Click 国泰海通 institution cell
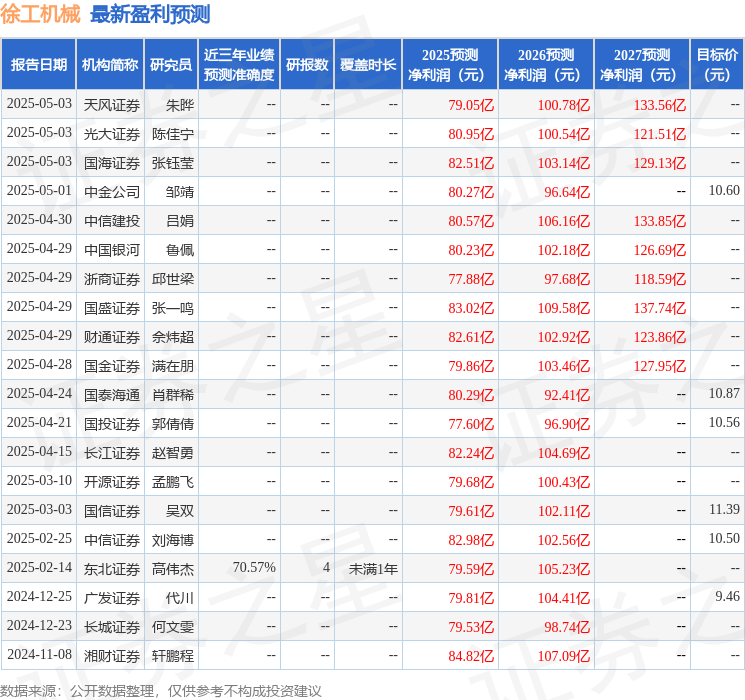The image size is (745, 700). [x=112, y=395]
